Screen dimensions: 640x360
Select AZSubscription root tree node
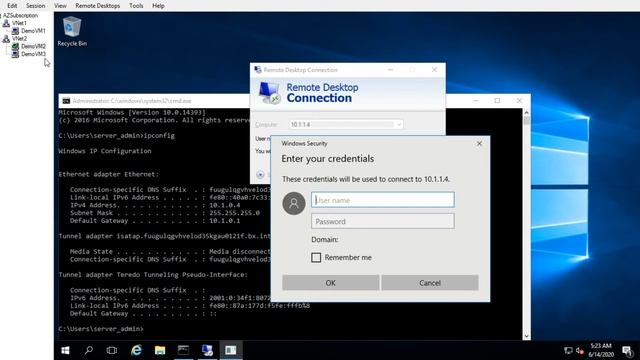tap(20, 16)
